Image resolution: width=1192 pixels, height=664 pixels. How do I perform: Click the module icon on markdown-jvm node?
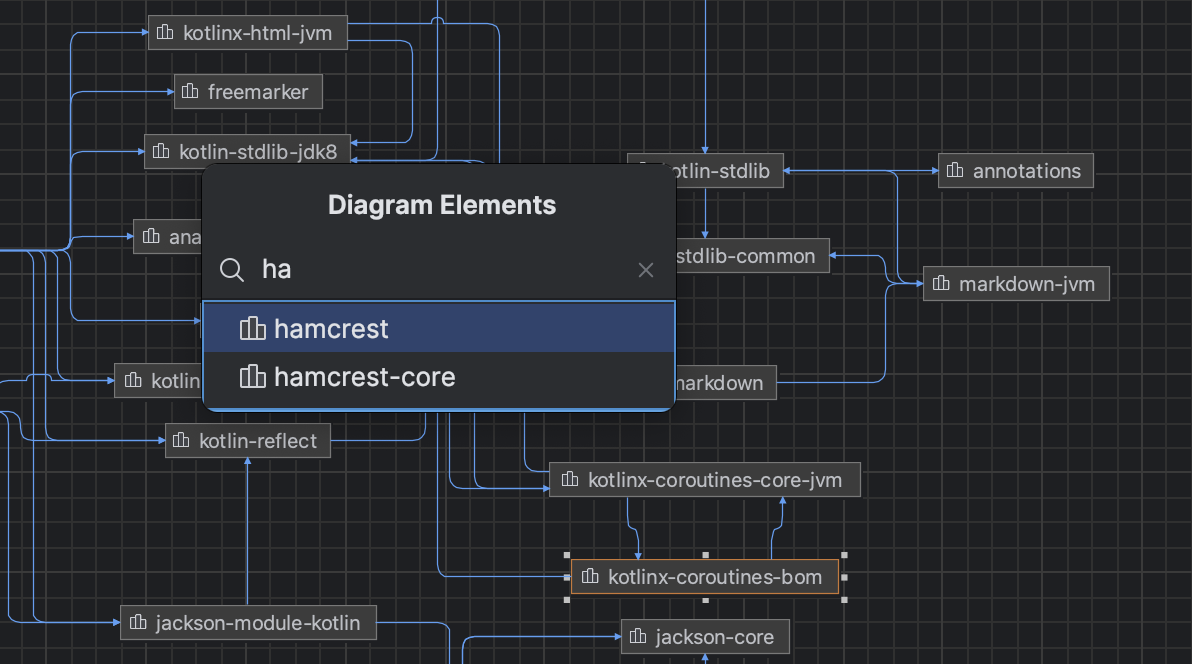tap(941, 283)
